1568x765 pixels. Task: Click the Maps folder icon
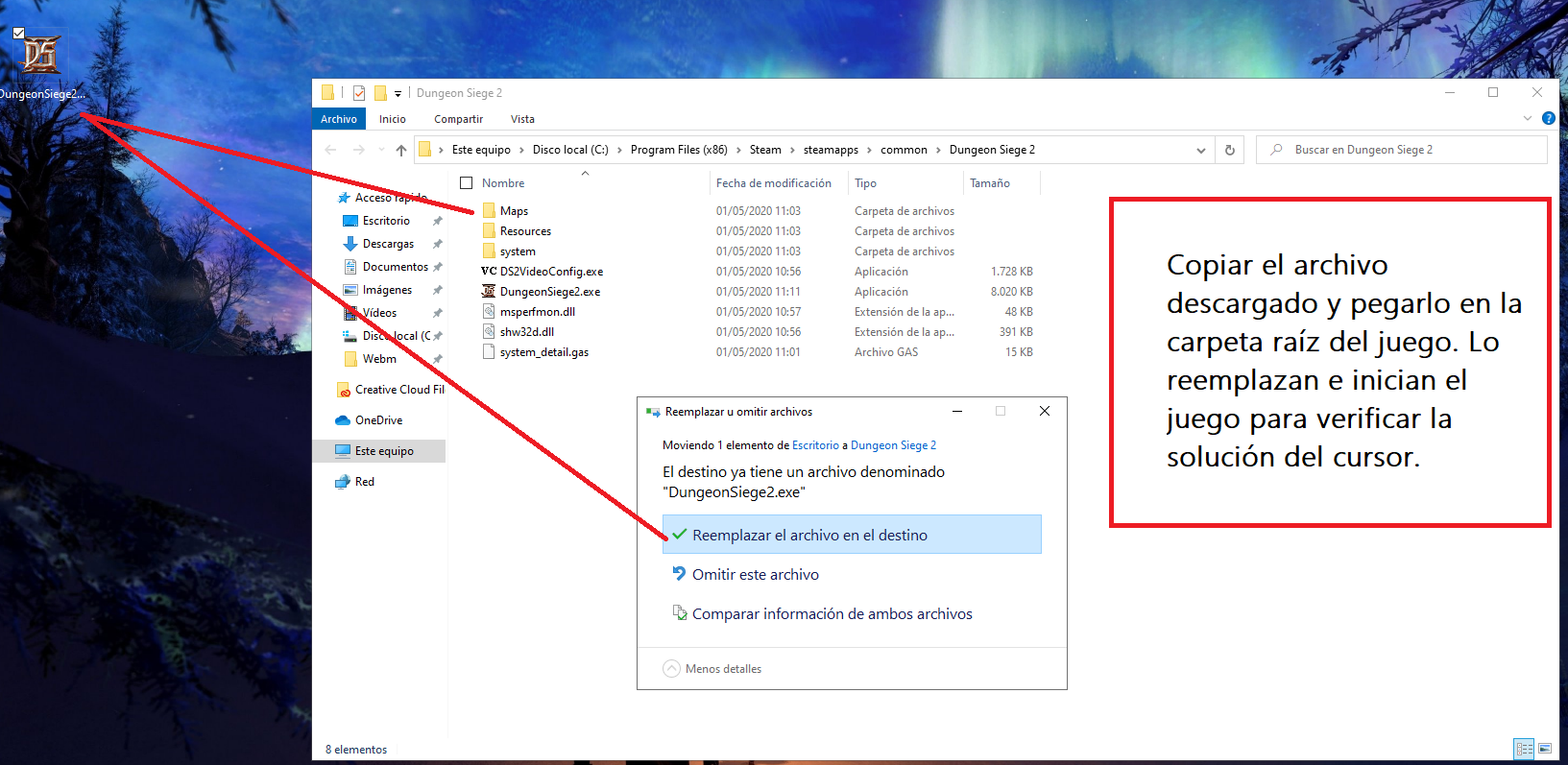pyautogui.click(x=489, y=210)
